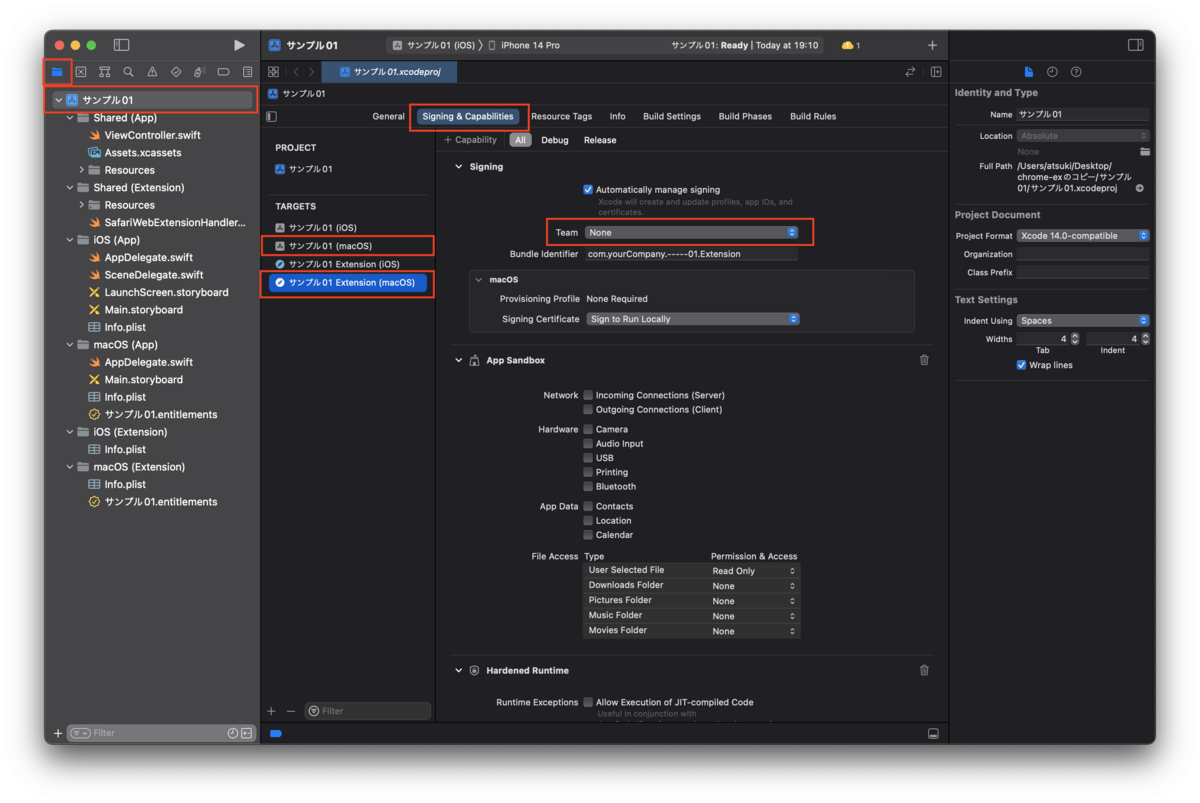Viewport: 1200px width, 803px height.
Task: Show the Source Control navigator
Action: tap(81, 72)
